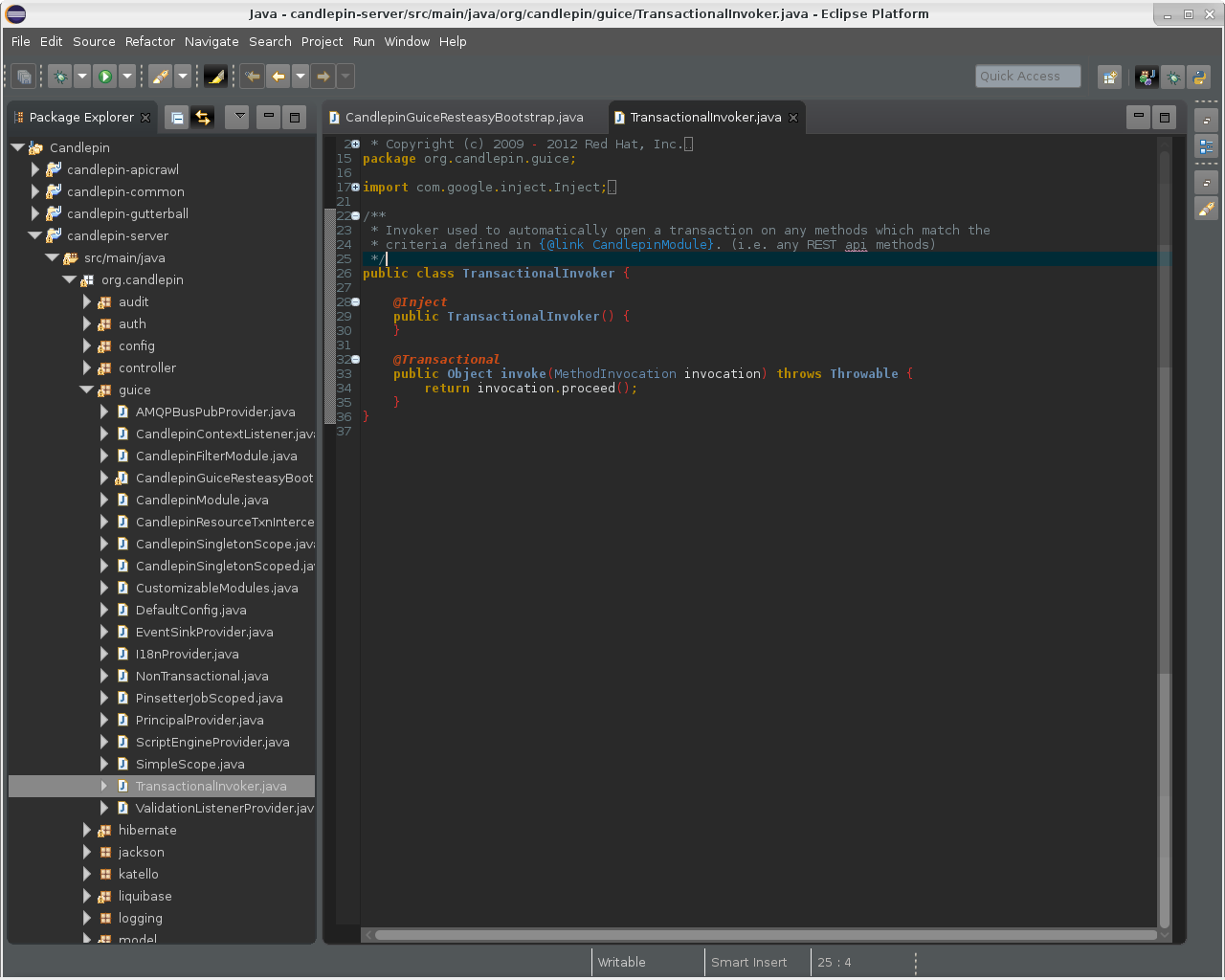
Task: Fold the Javadoc comment at line 22
Action: 355,216
